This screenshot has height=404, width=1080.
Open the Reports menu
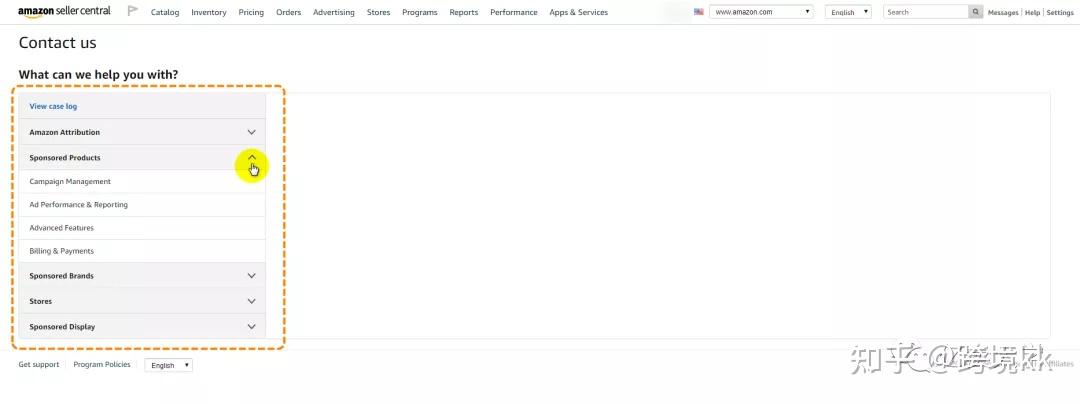(x=464, y=12)
